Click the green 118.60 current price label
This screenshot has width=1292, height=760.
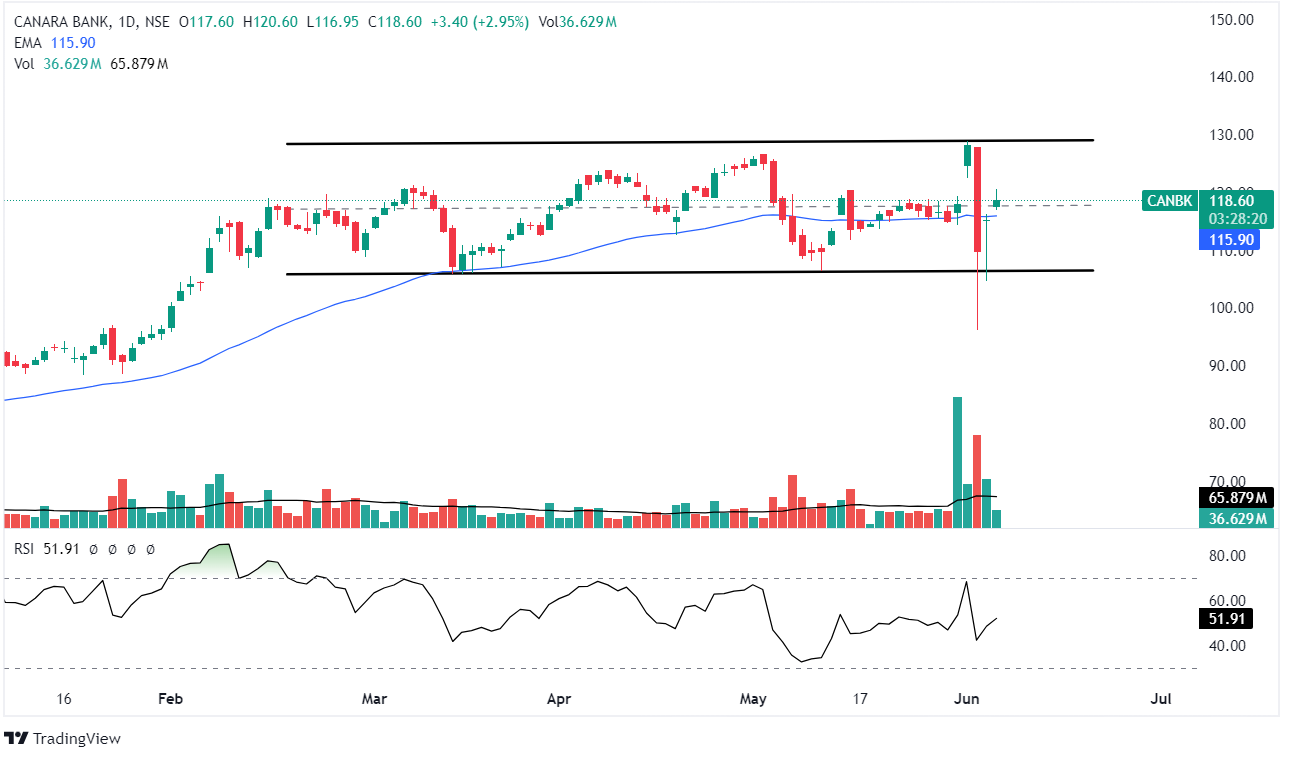coord(1225,201)
